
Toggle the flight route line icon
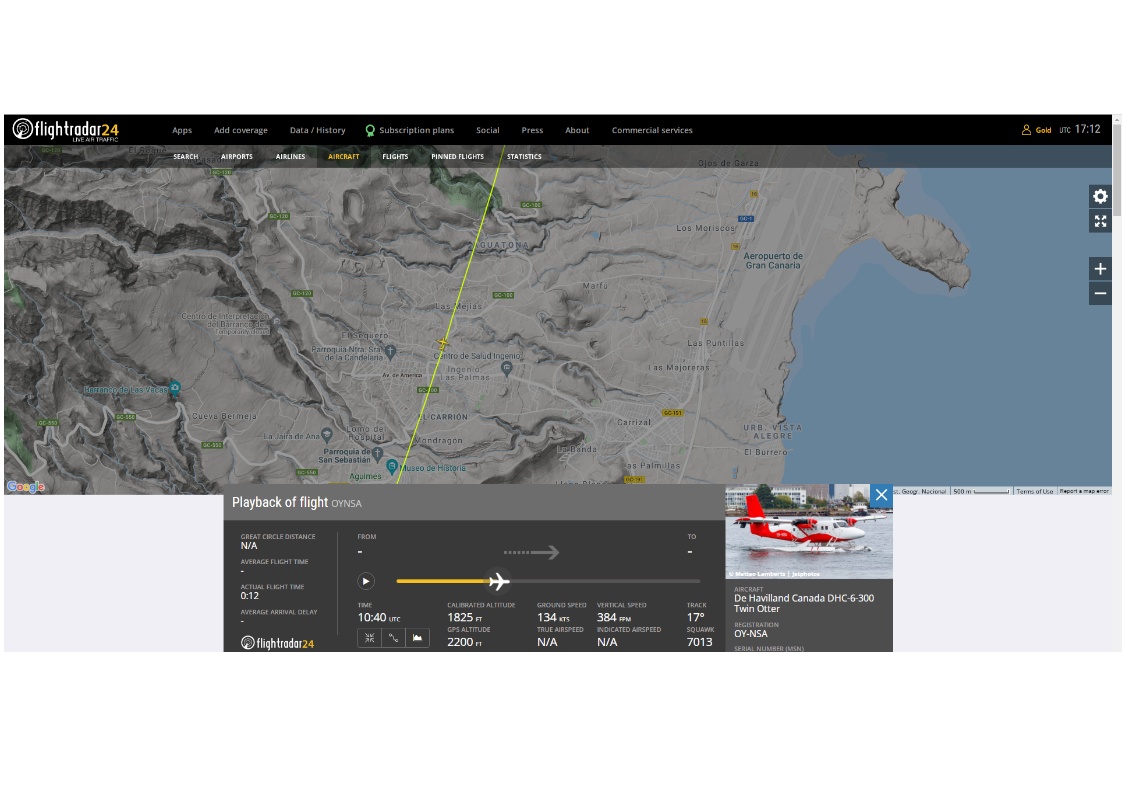(x=393, y=637)
